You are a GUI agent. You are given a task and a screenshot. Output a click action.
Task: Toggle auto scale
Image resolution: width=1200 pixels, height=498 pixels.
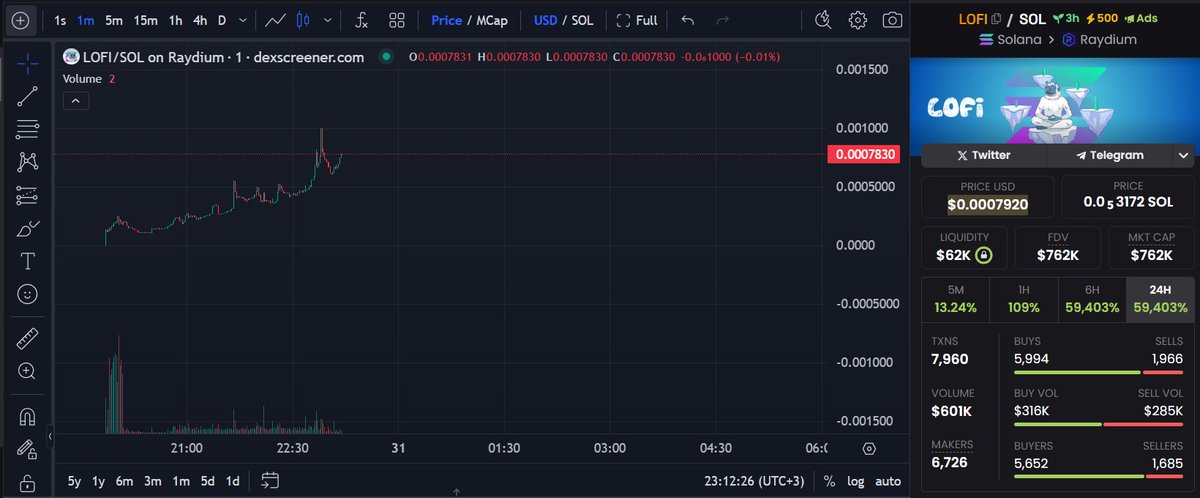tap(887, 481)
